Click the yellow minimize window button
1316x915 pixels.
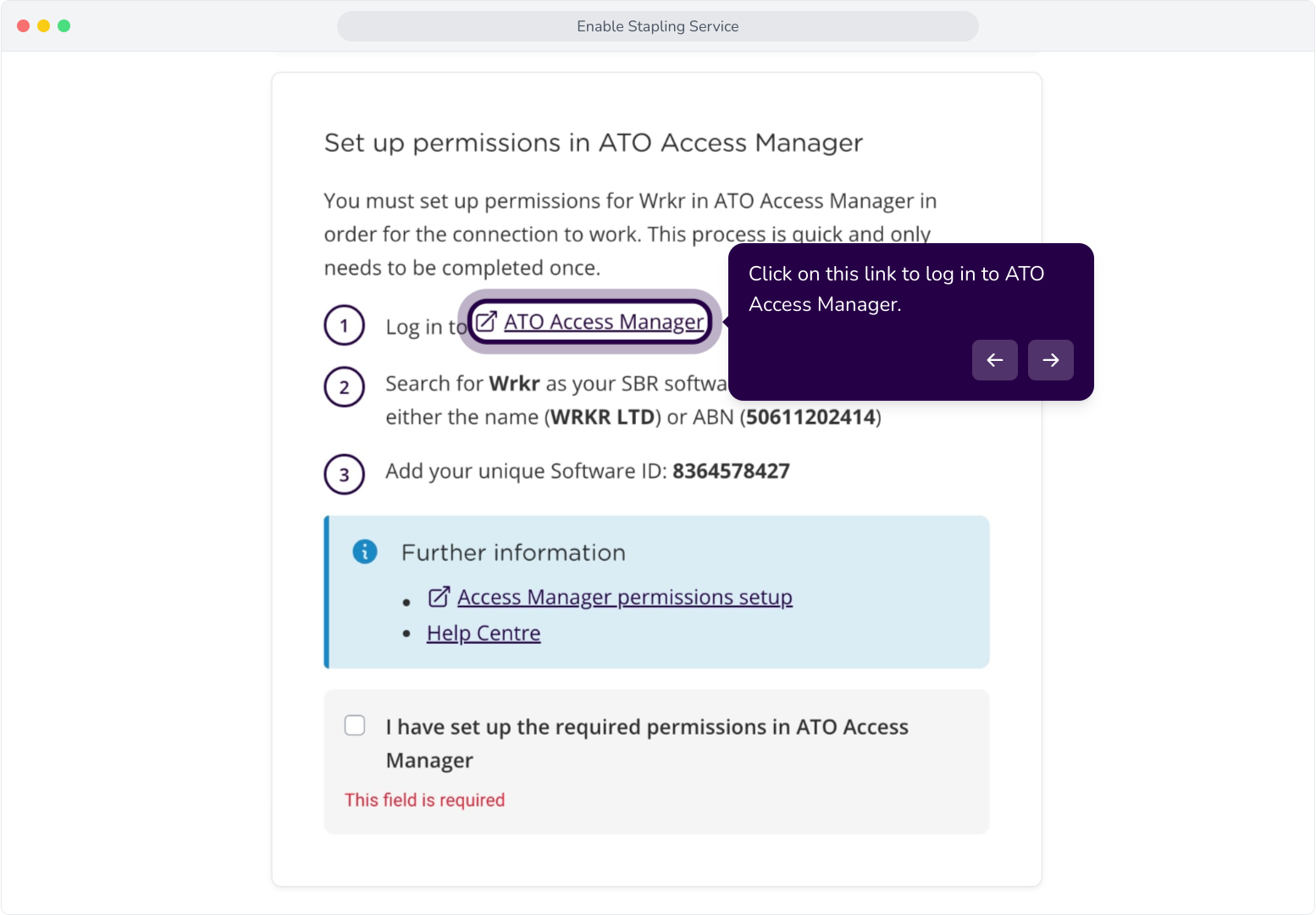[x=44, y=26]
